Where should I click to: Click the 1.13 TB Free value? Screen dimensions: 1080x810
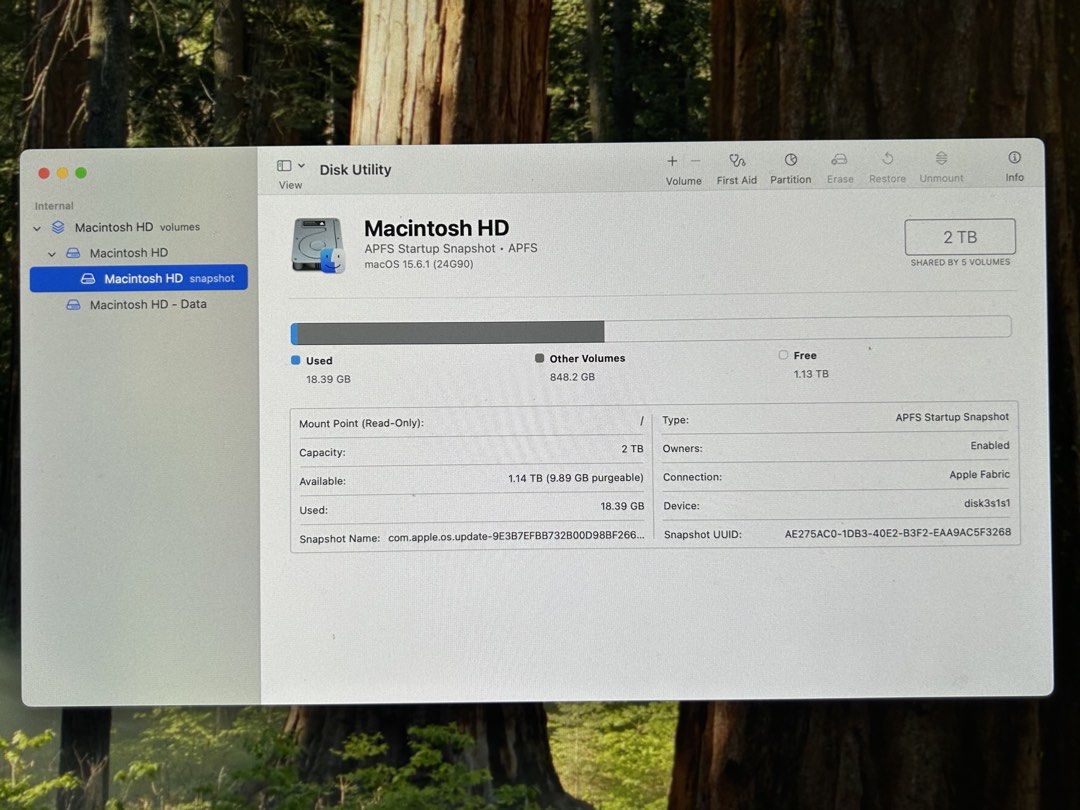tap(811, 374)
